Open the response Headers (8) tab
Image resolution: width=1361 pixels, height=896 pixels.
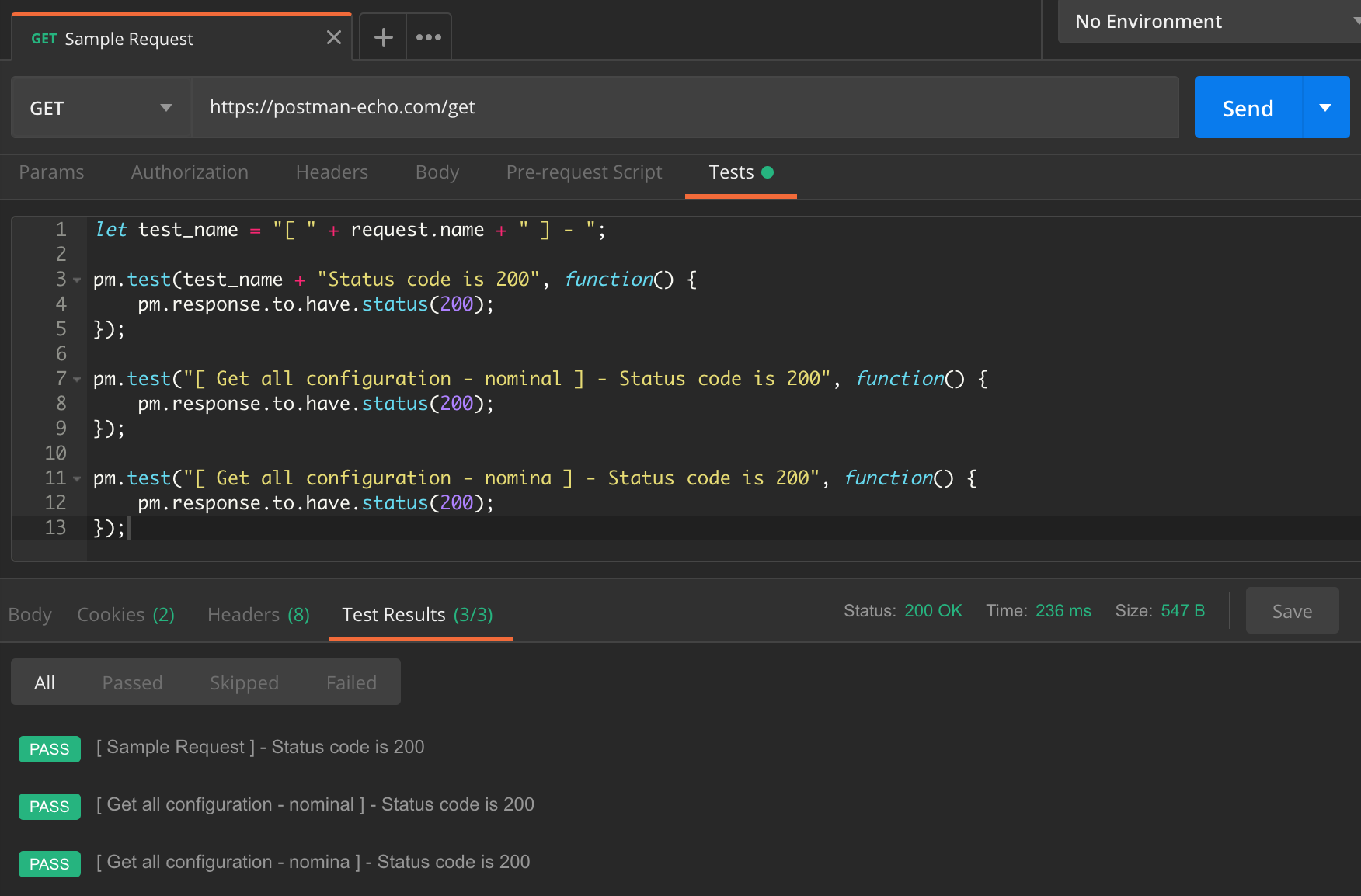click(257, 614)
